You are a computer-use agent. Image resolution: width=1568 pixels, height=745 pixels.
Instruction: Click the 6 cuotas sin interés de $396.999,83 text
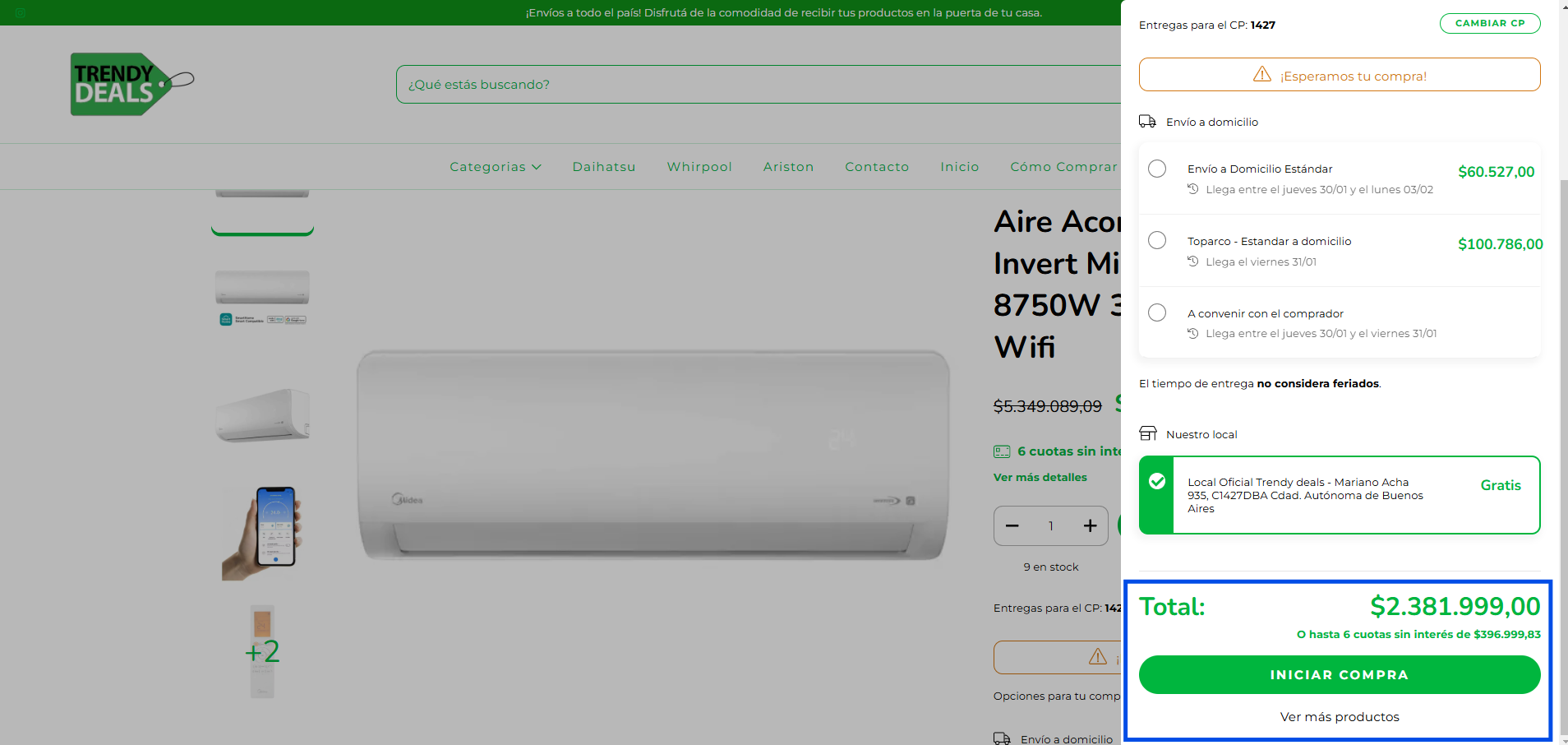(1418, 634)
